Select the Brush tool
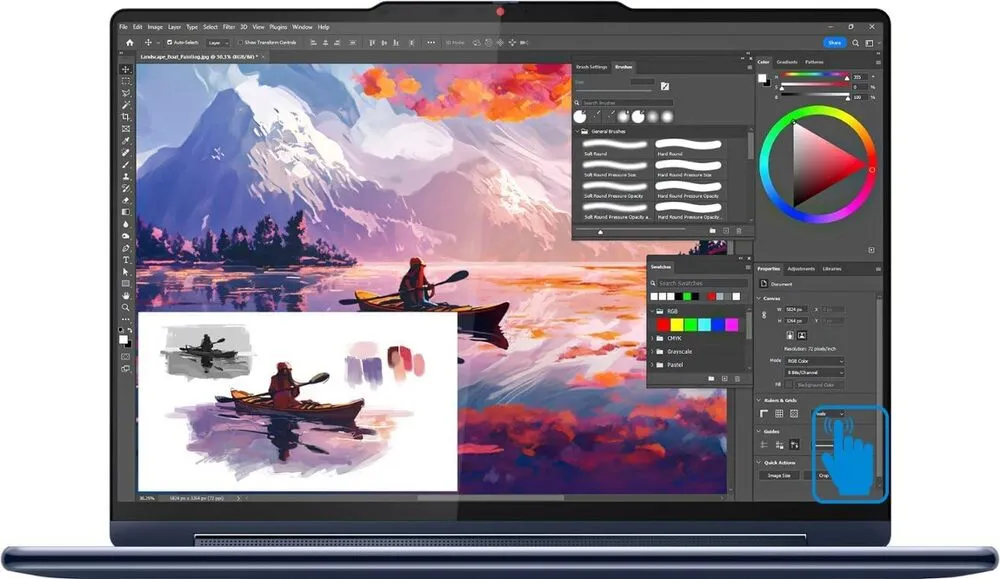Viewport: 1000px width, 579px height. 126,165
